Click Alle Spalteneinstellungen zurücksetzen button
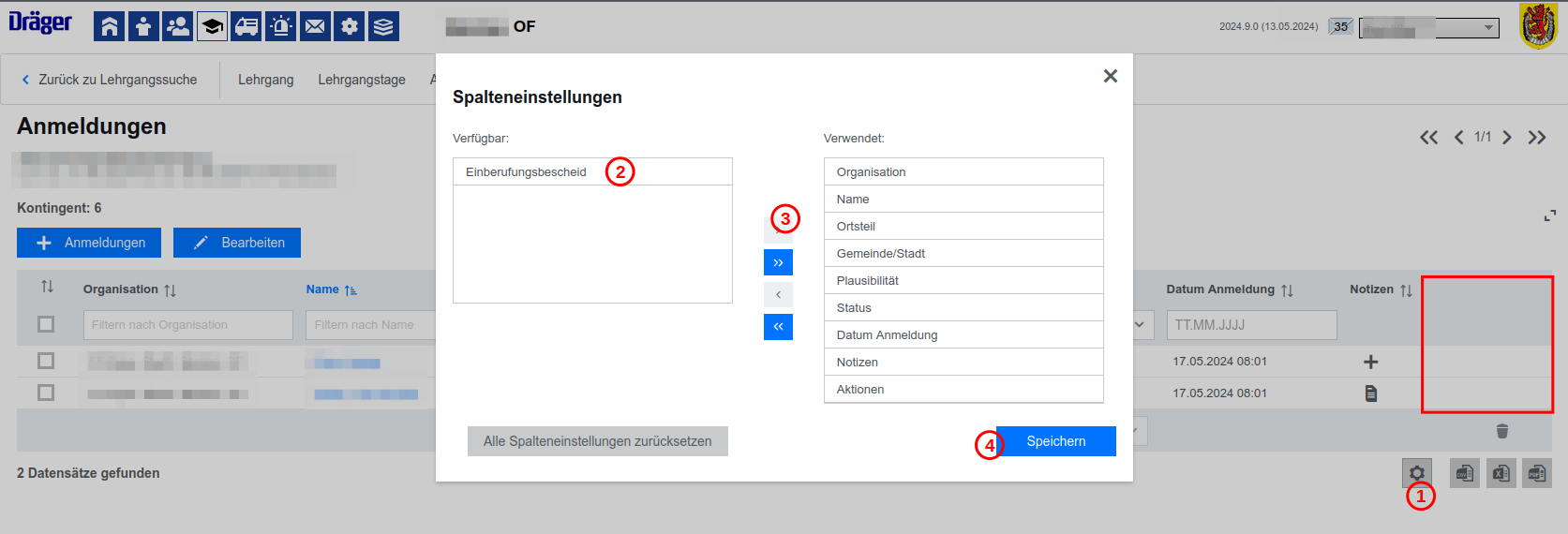Viewport: 1568px width, 534px height. pyautogui.click(x=598, y=441)
